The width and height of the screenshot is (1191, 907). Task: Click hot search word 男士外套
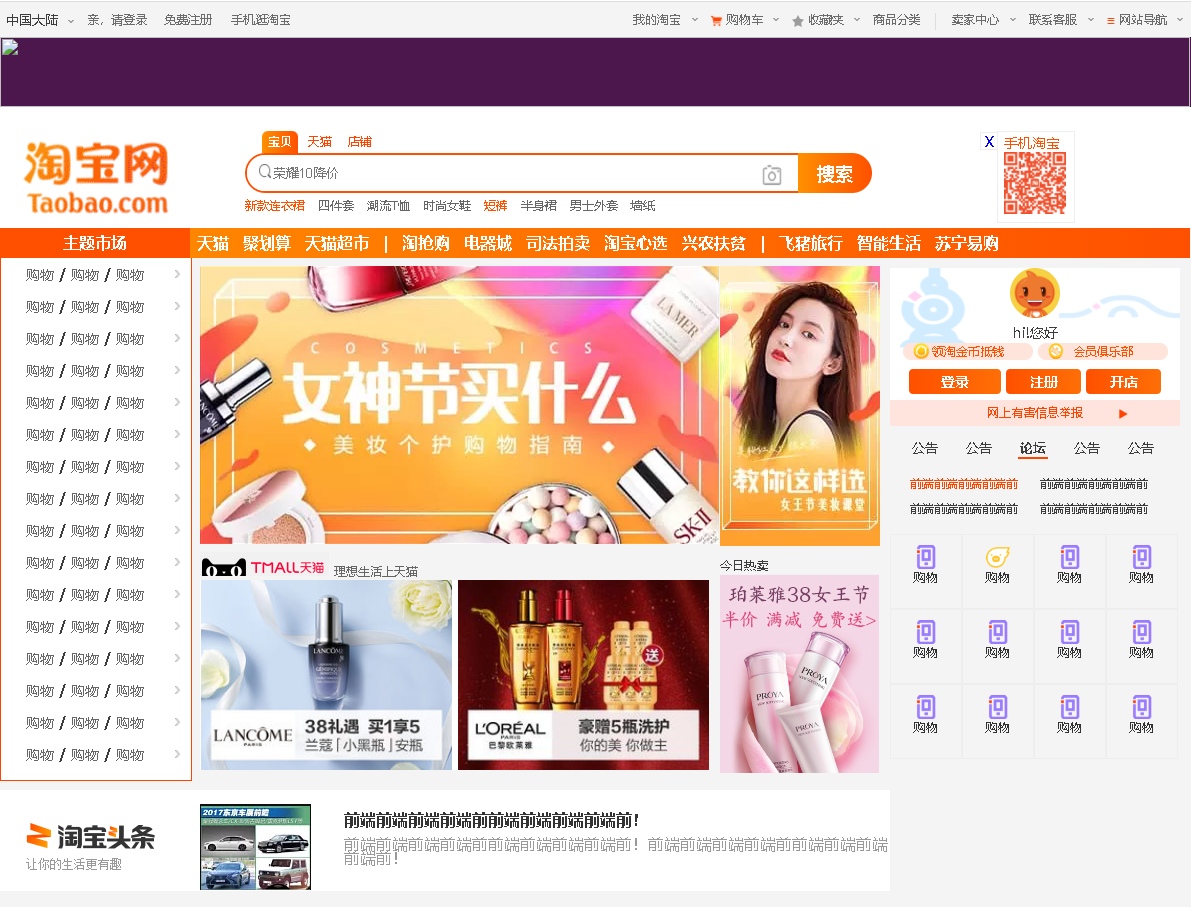(x=593, y=206)
